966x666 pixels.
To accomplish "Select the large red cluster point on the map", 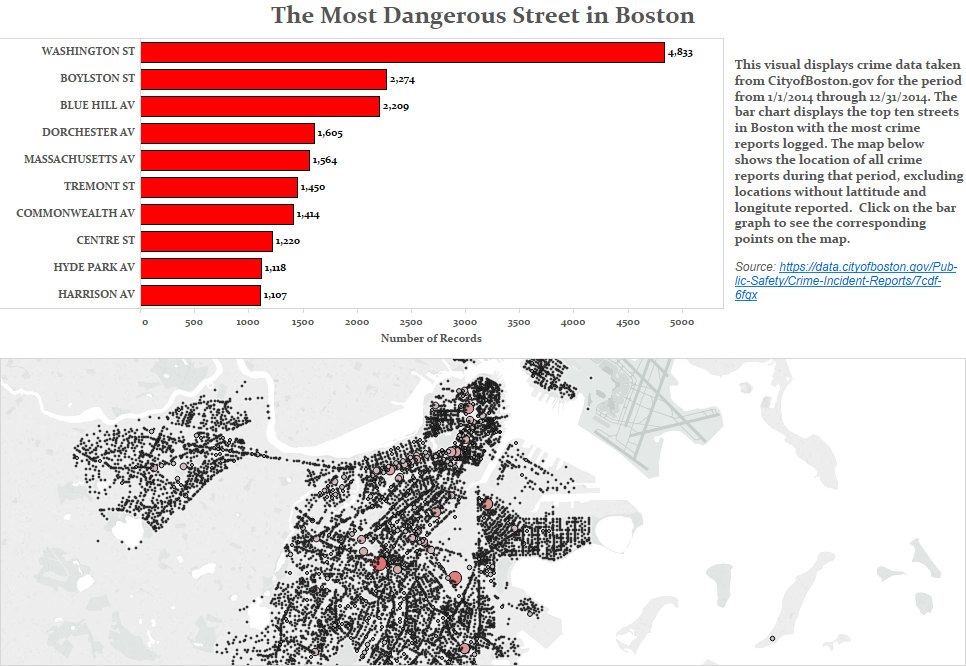I will (x=378, y=565).
